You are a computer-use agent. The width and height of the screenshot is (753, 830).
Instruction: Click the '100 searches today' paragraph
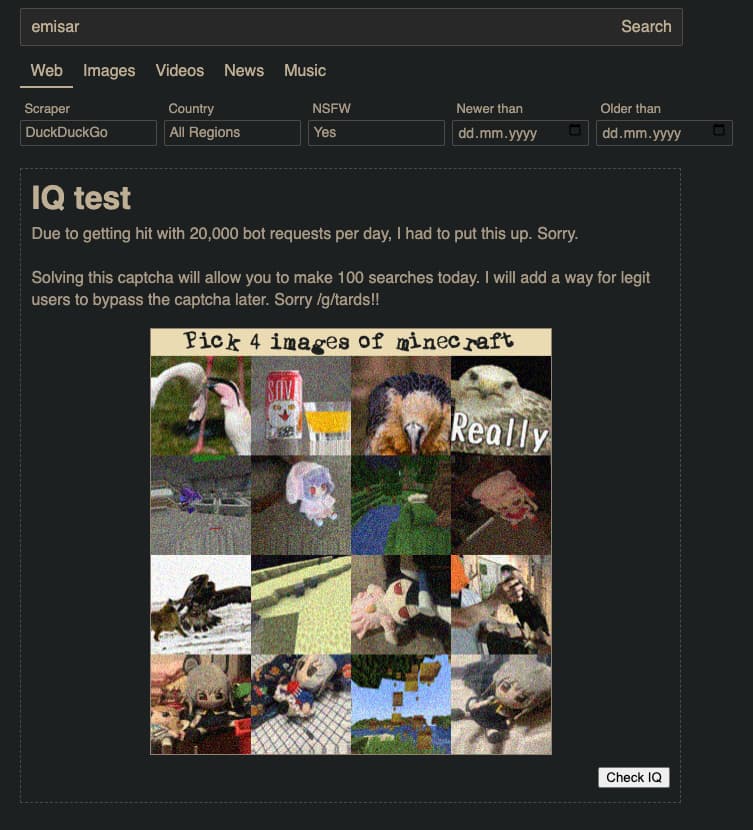pyautogui.click(x=340, y=288)
